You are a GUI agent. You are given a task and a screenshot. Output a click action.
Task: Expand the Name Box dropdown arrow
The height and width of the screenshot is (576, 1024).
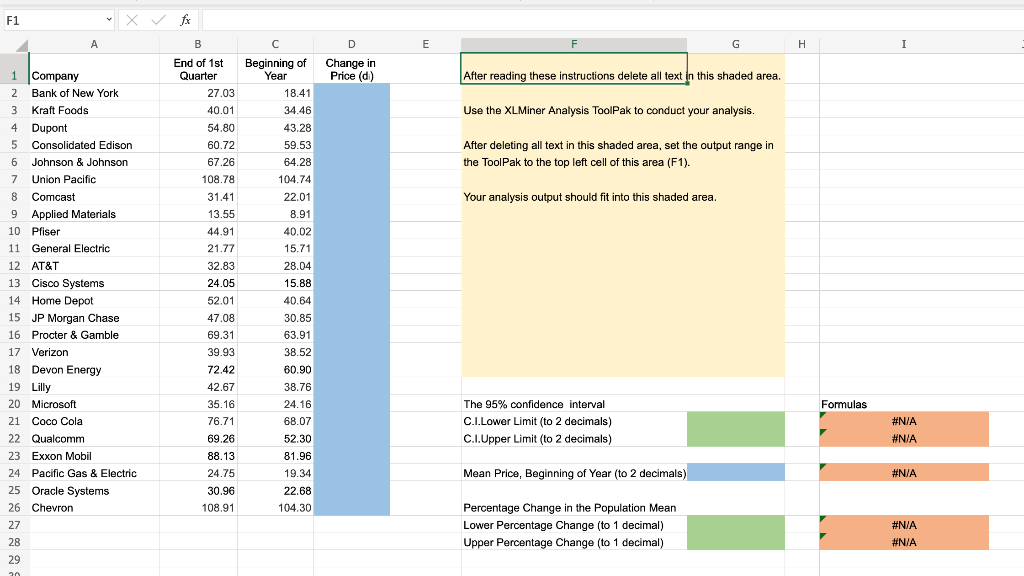tap(108, 20)
